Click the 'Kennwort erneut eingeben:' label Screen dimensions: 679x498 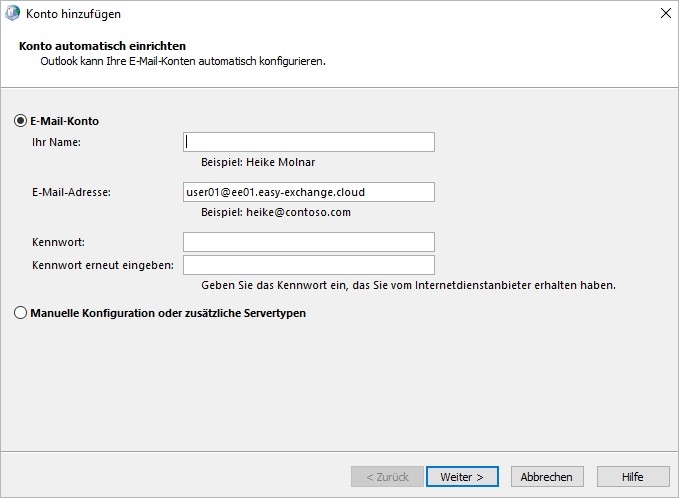click(x=103, y=265)
